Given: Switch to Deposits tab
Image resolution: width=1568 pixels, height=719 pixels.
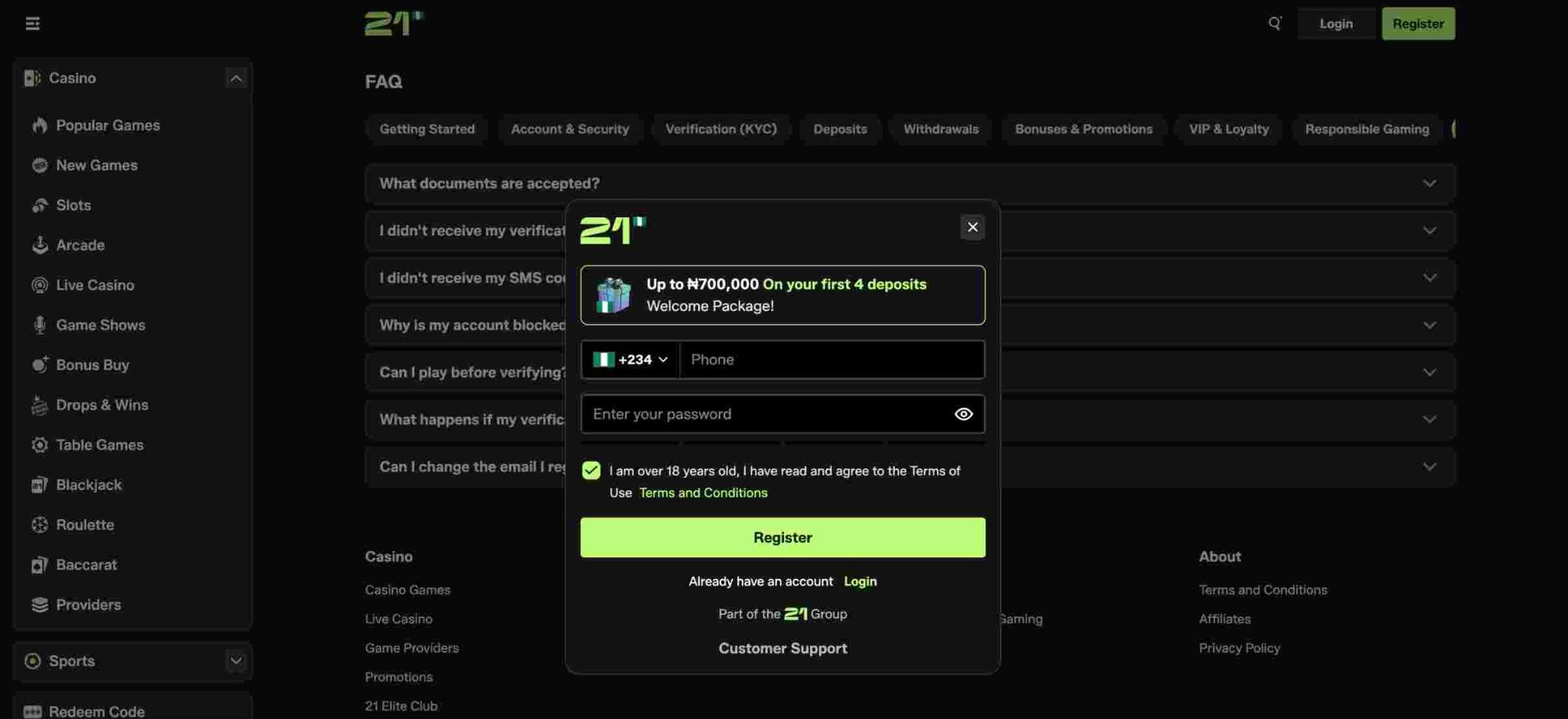Looking at the screenshot, I should tap(840, 129).
